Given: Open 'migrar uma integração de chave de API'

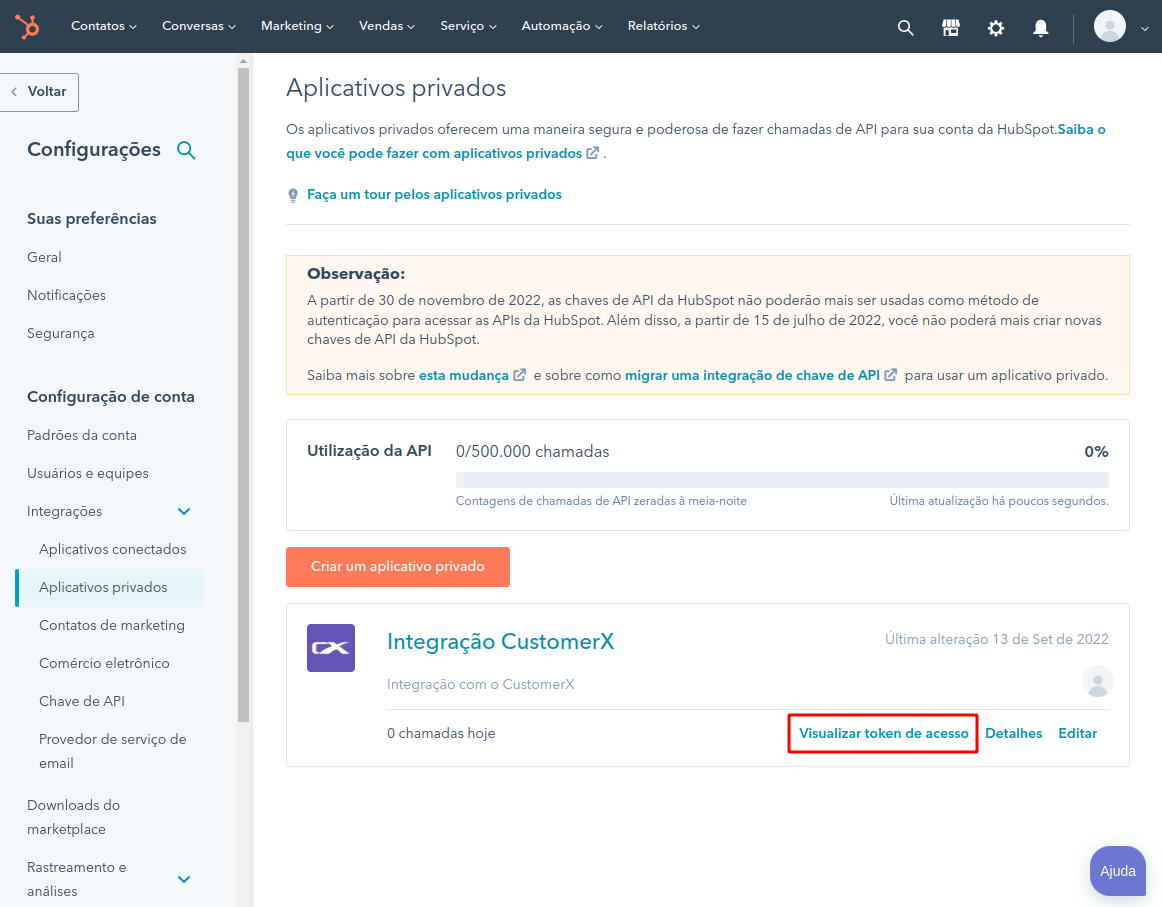Looking at the screenshot, I should [752, 376].
